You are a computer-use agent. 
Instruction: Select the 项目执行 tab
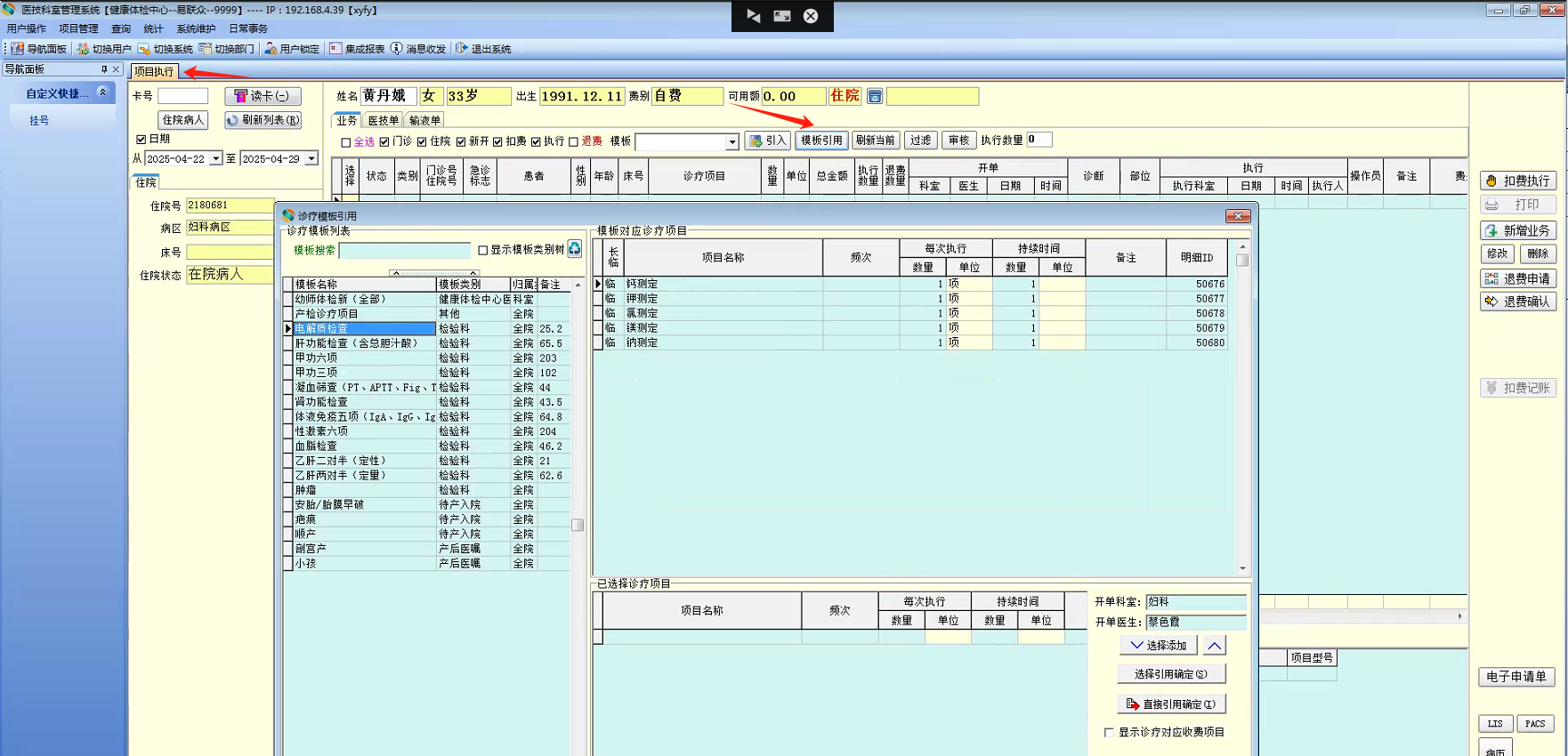[x=154, y=71]
